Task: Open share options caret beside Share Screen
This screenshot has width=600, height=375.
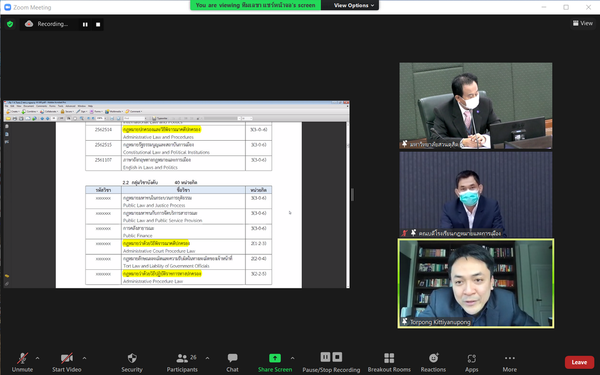Action: click(x=292, y=358)
